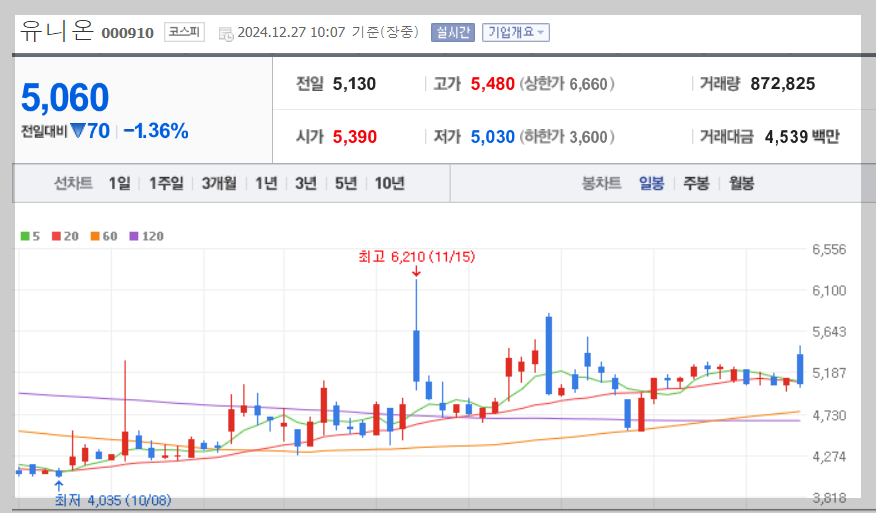
Task: Click the 코스피 market badge
Action: click(184, 32)
